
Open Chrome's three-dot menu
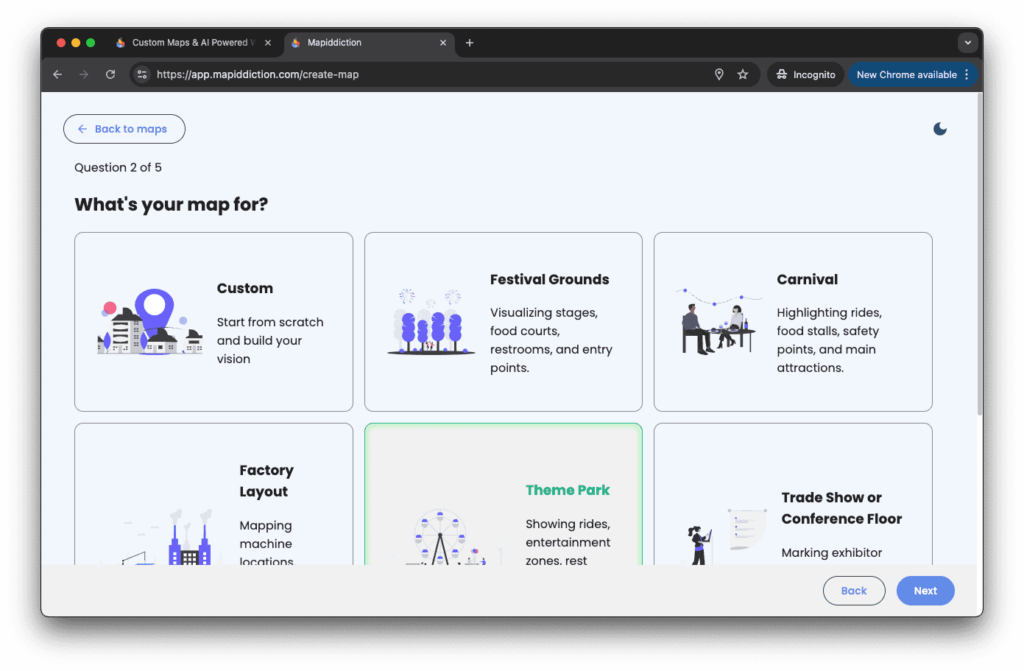click(966, 75)
